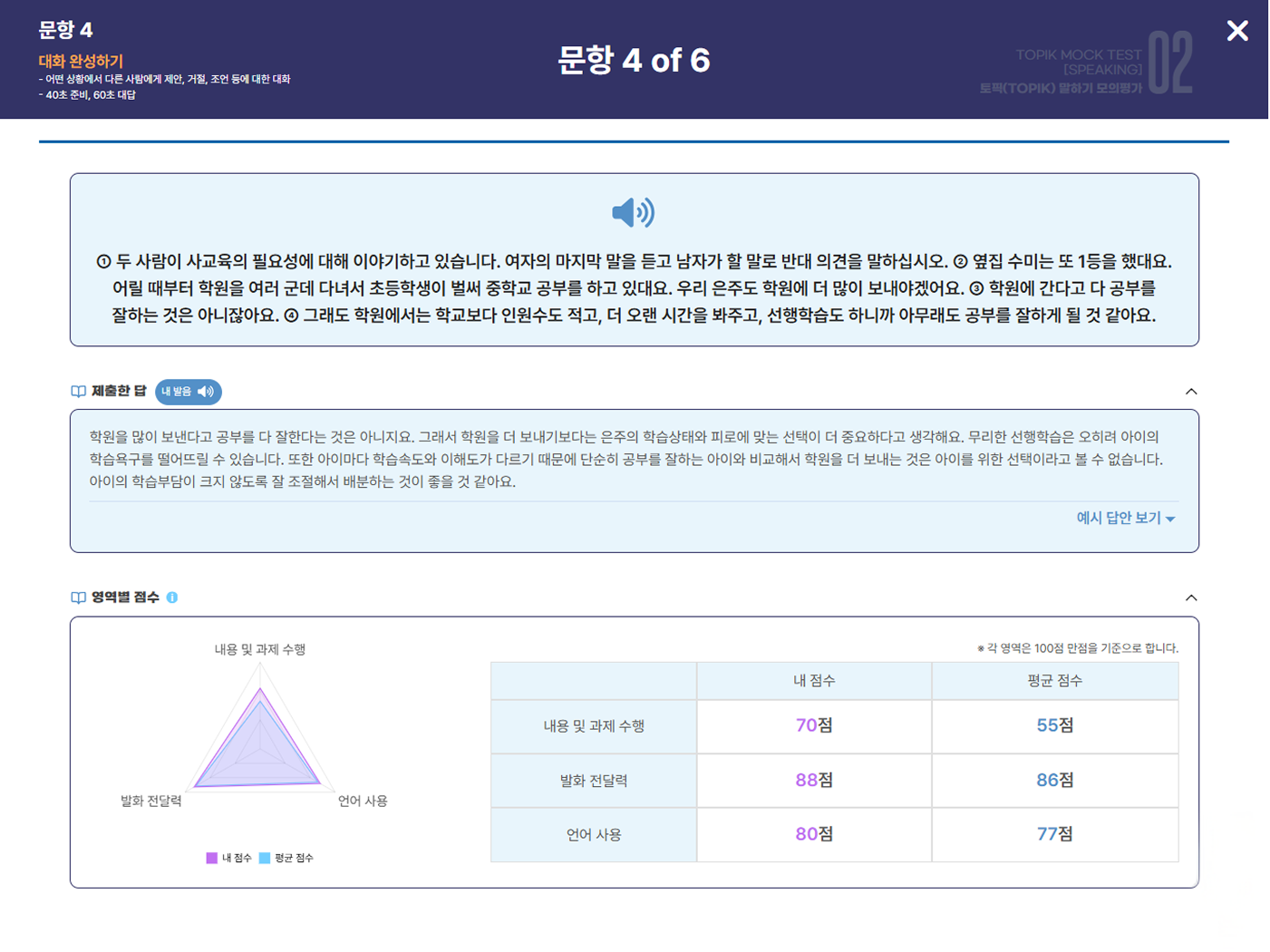The height and width of the screenshot is (952, 1270).
Task: Click the 80점 my score cell
Action: (x=814, y=834)
